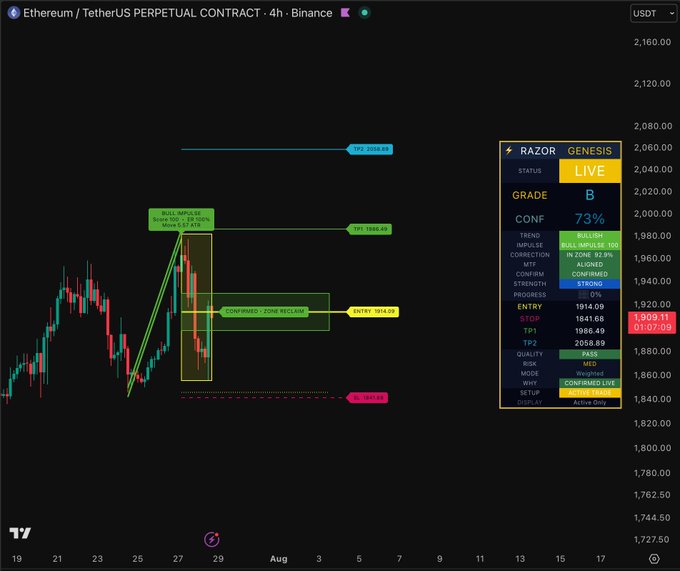This screenshot has height=571, width=680.
Task: Click the lightning bolt icon in RAZOR header
Action: point(509,150)
